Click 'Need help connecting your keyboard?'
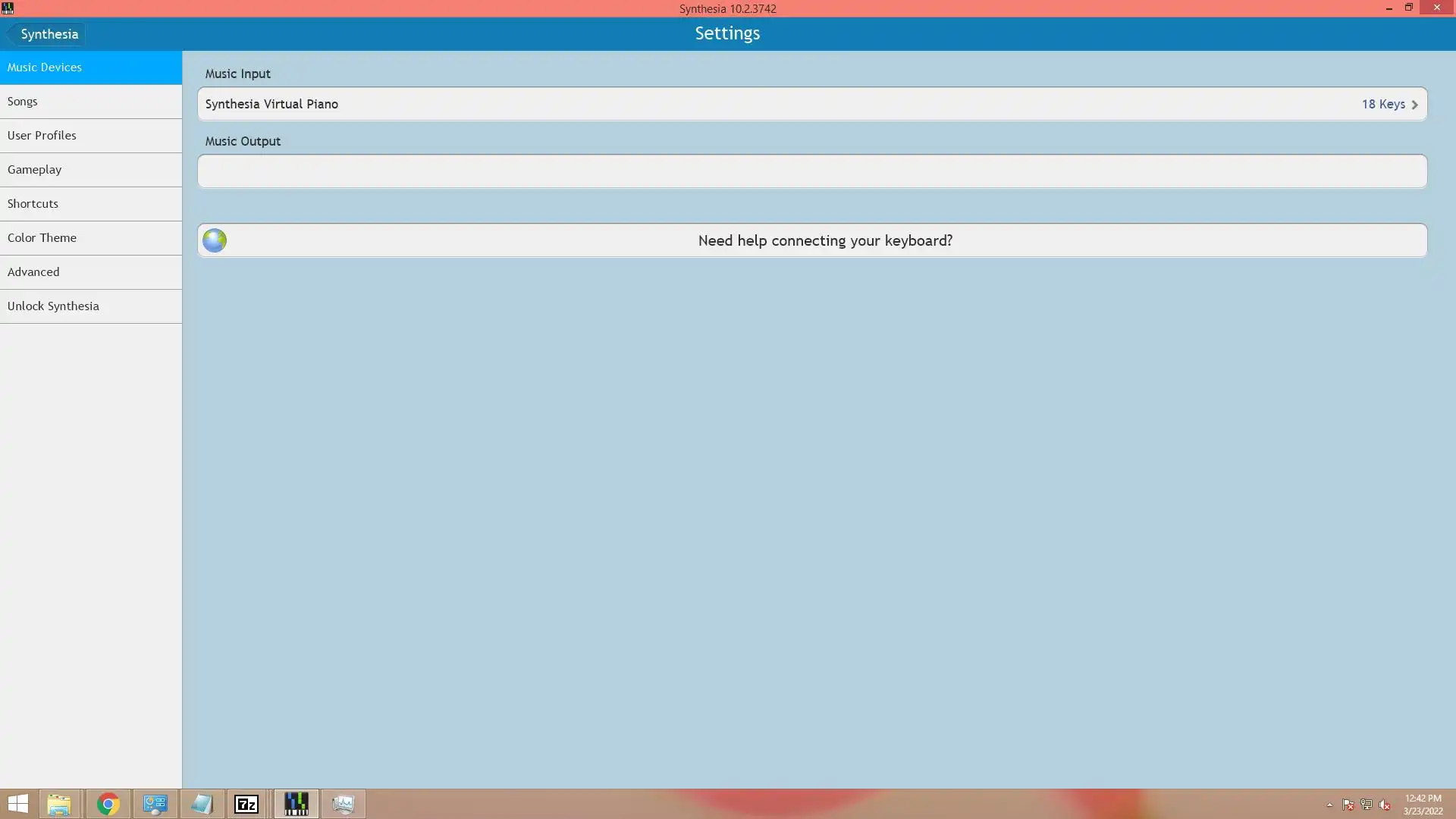1456x819 pixels. (x=825, y=240)
